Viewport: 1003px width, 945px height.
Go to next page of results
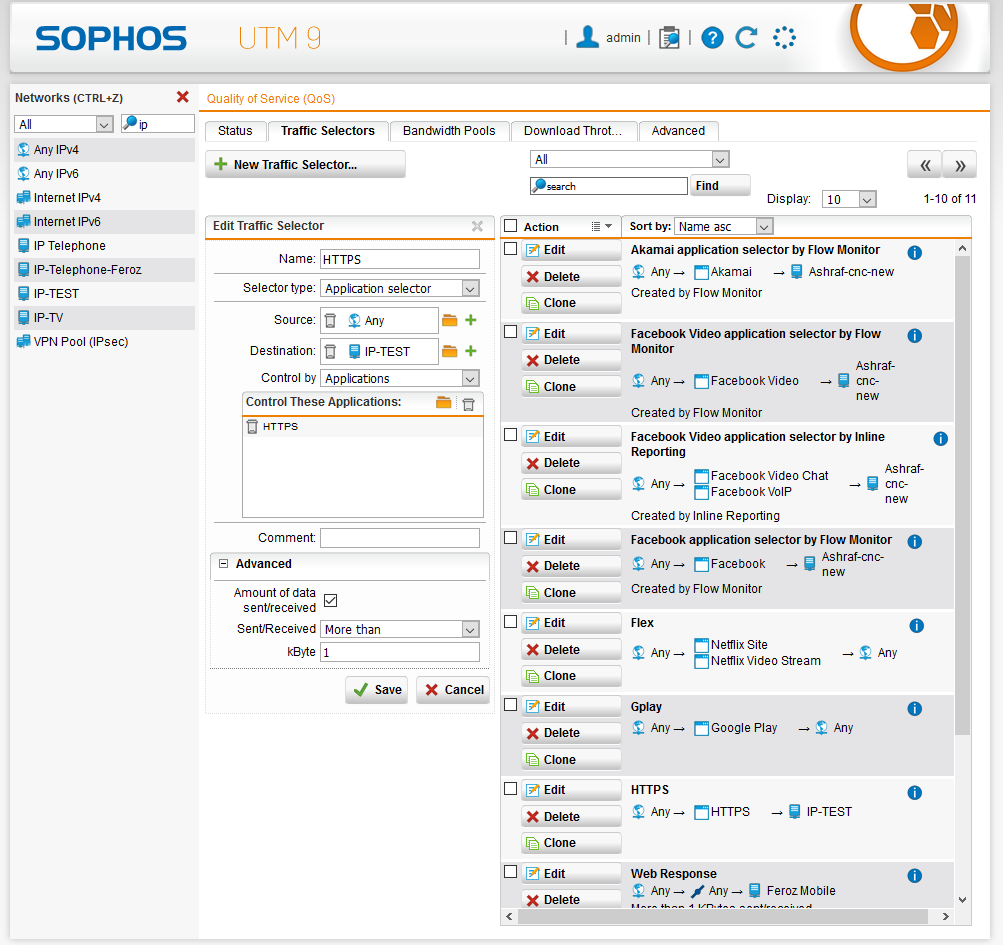pos(960,166)
